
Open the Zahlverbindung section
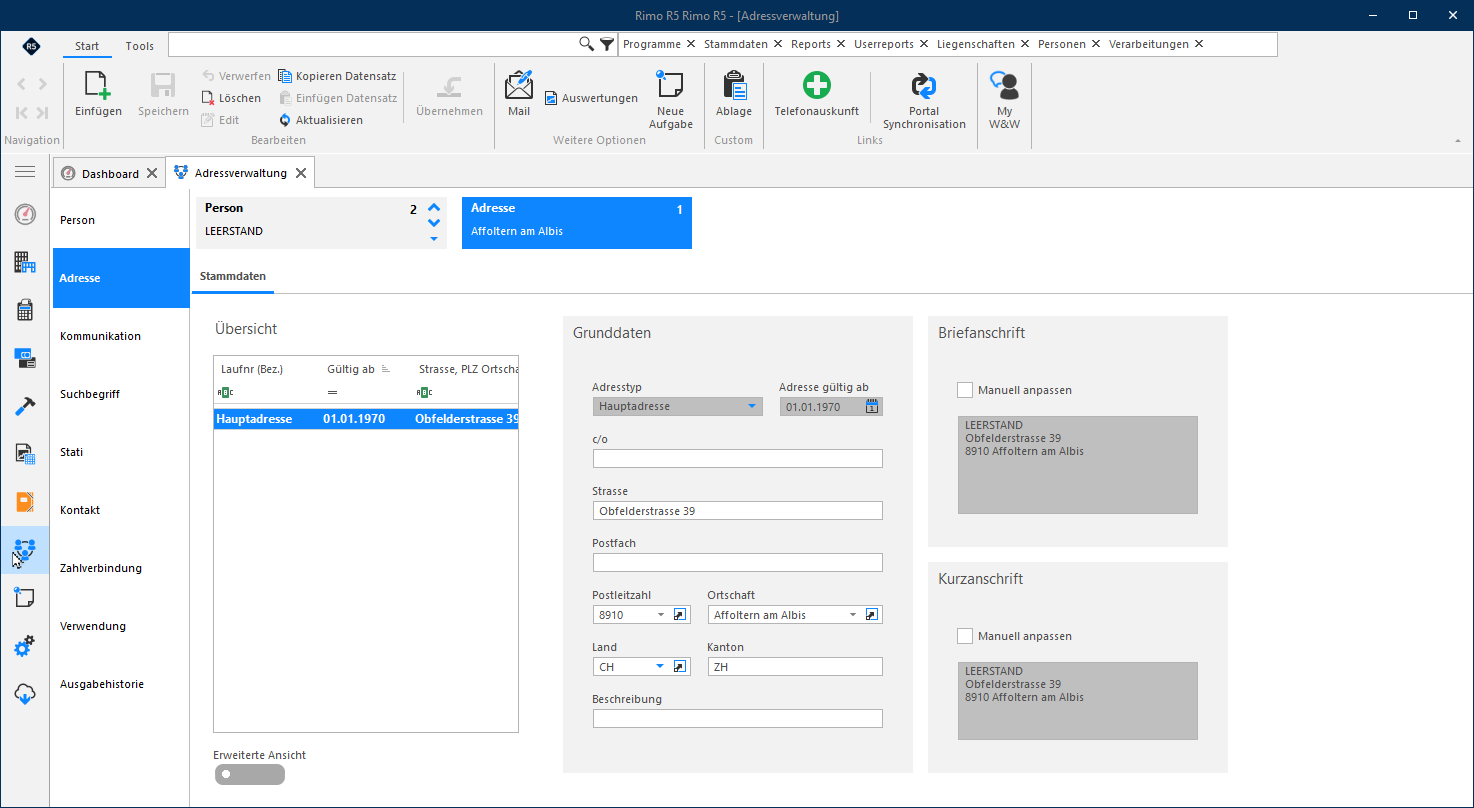coord(120,568)
